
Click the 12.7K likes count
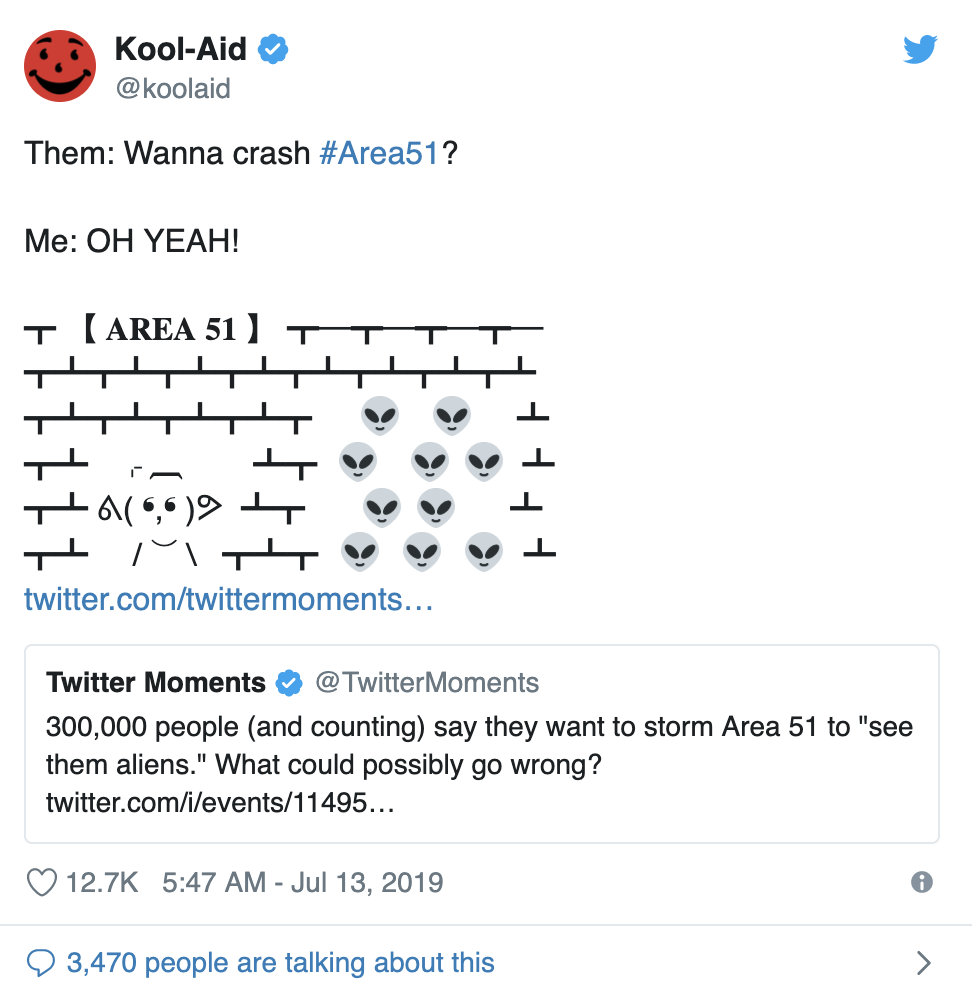click(x=102, y=882)
